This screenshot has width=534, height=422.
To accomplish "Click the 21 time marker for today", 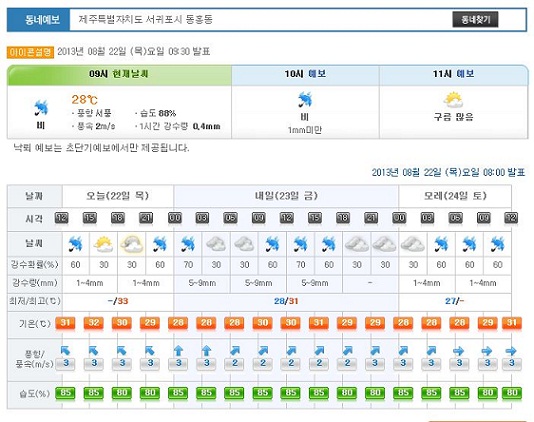I will [x=146, y=218].
